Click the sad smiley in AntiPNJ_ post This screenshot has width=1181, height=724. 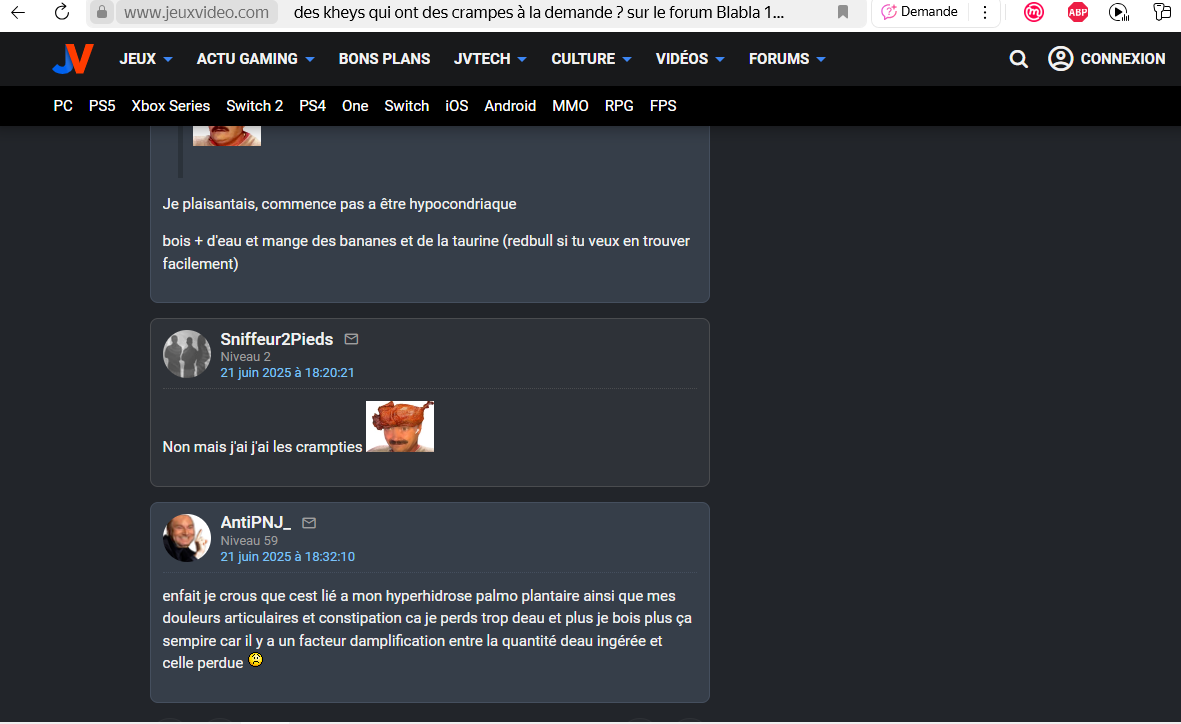pos(255,660)
